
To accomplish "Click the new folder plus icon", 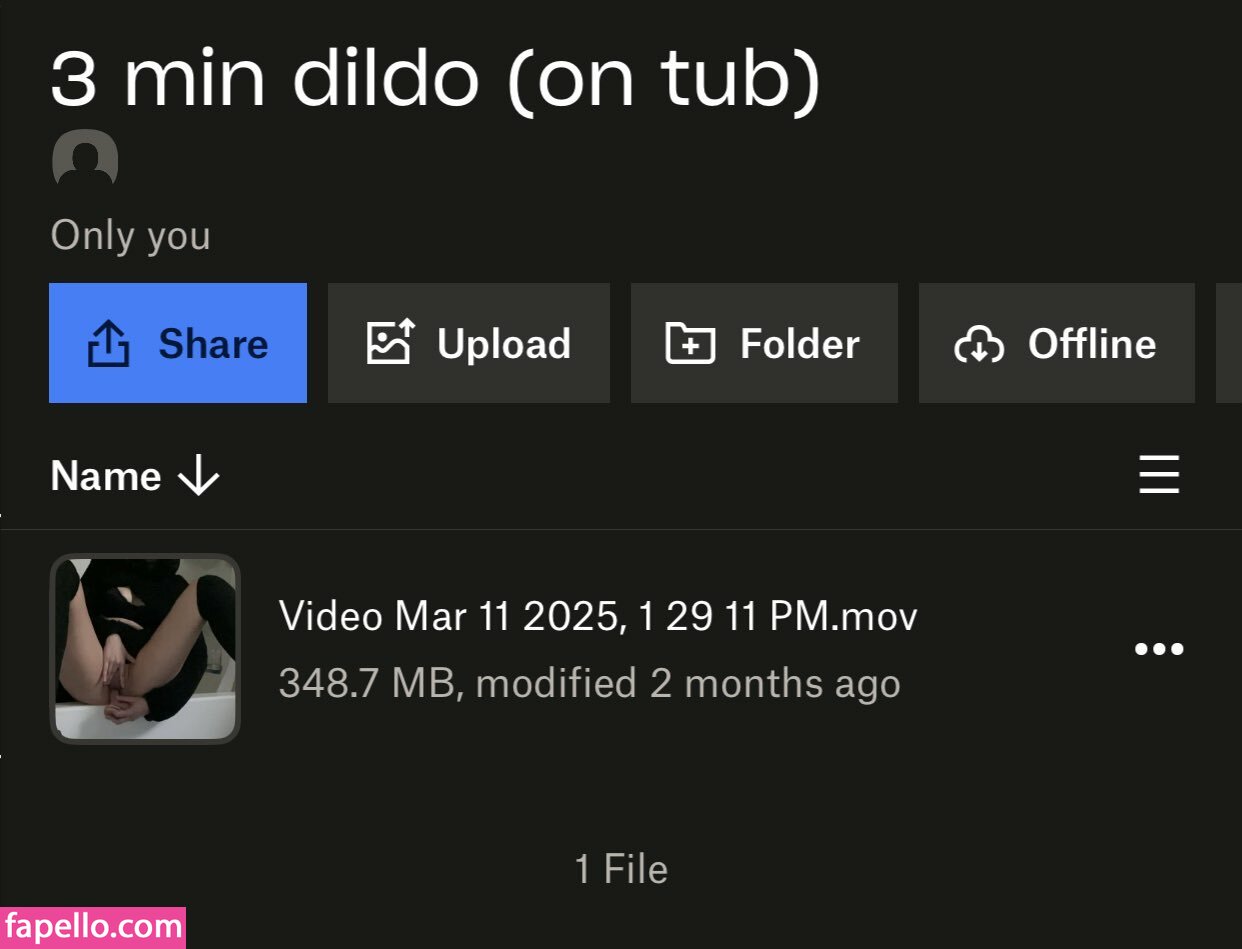I will pos(690,344).
